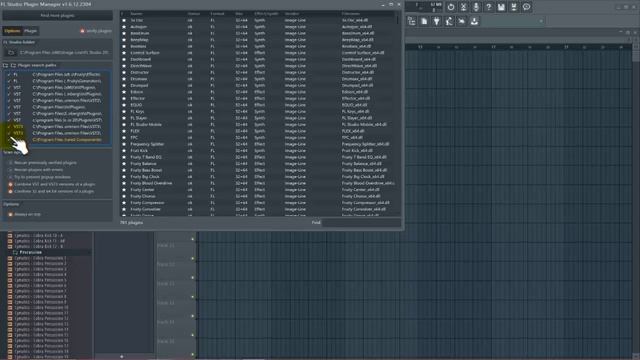Screen dimensions: 640x360
Task: Click the star beside DirectWave
Action: [124, 66]
